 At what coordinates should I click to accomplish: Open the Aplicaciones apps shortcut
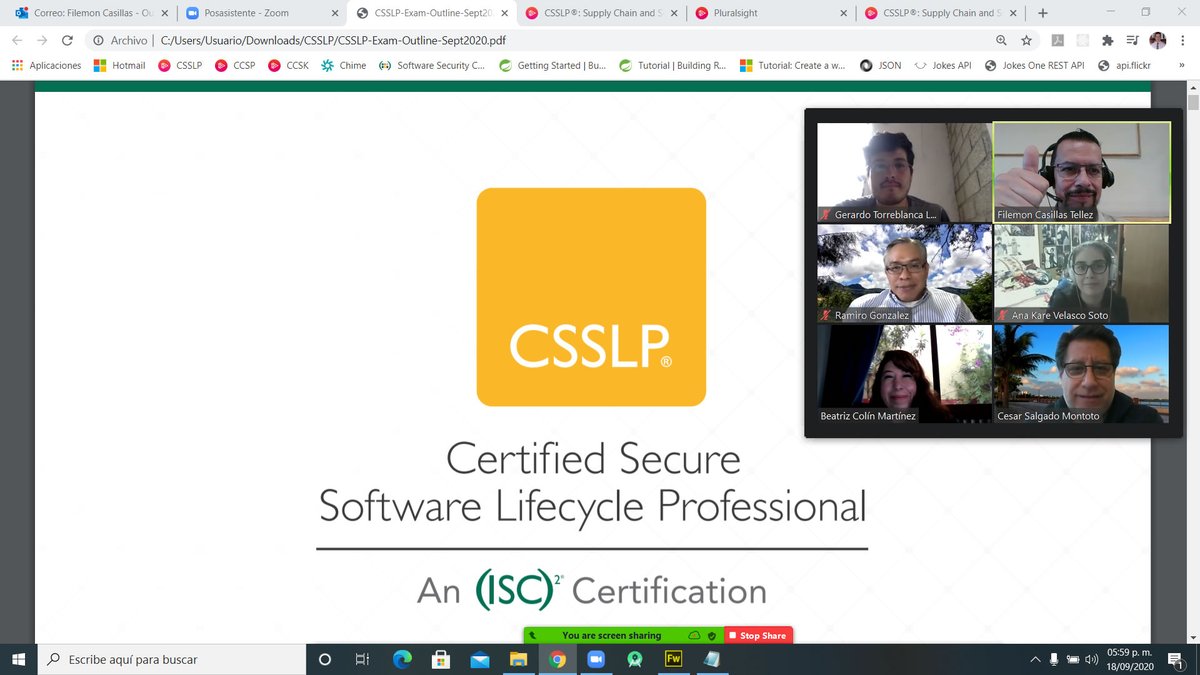pyautogui.click(x=46, y=65)
